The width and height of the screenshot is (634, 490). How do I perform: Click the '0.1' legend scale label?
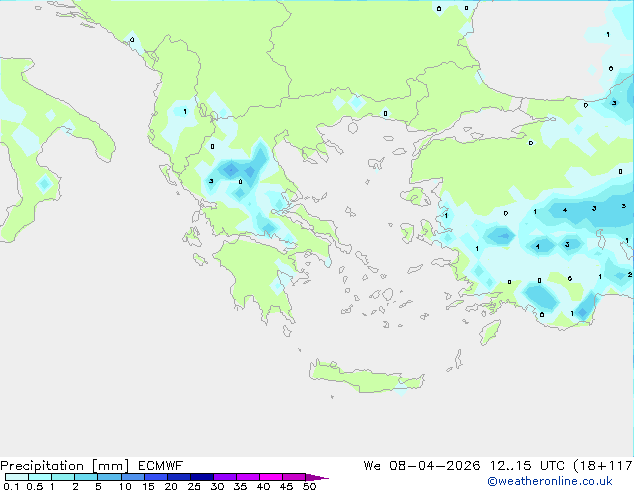coord(11,486)
